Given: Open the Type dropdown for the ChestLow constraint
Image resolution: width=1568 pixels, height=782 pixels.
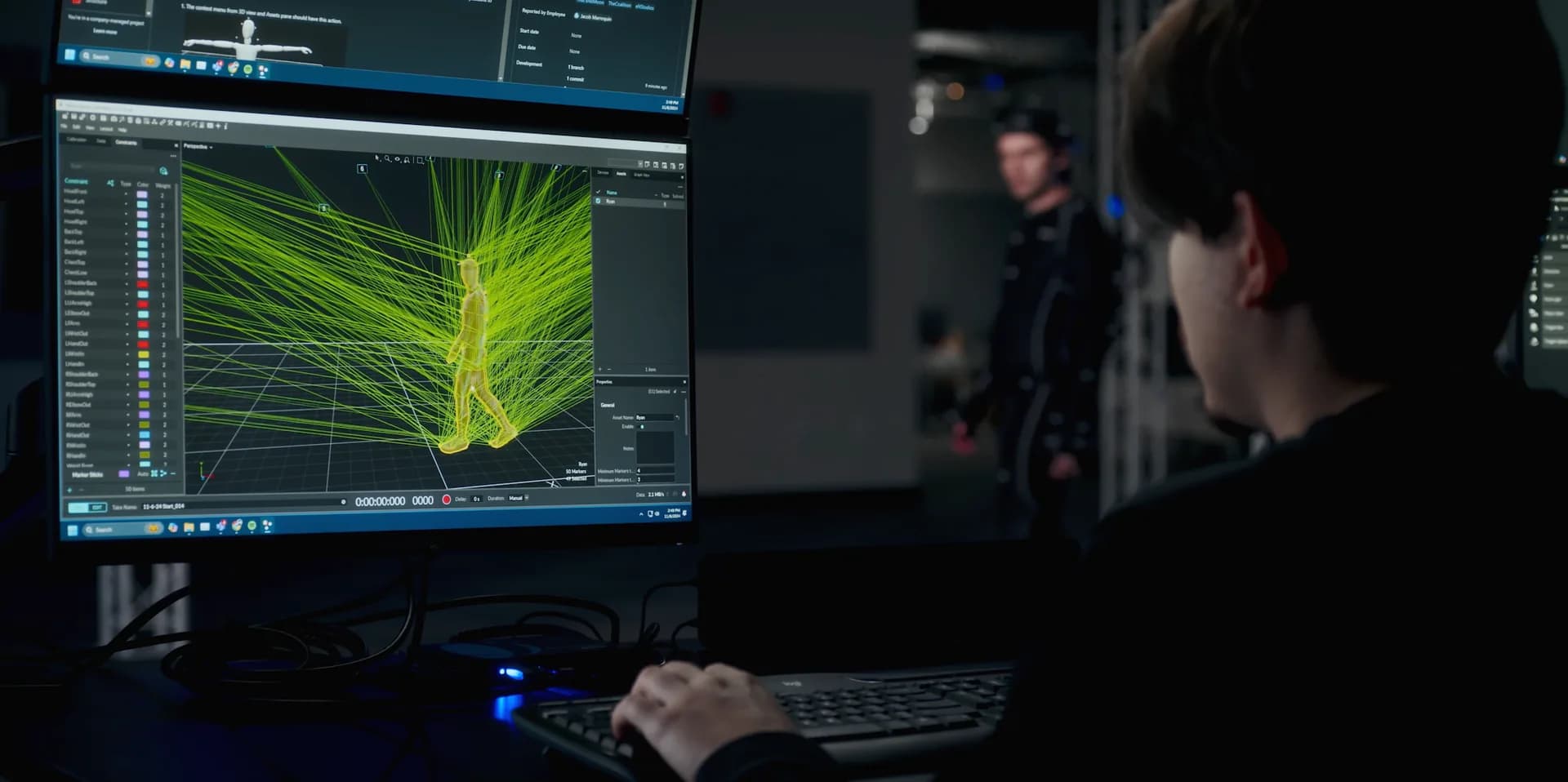Looking at the screenshot, I should point(126,274).
